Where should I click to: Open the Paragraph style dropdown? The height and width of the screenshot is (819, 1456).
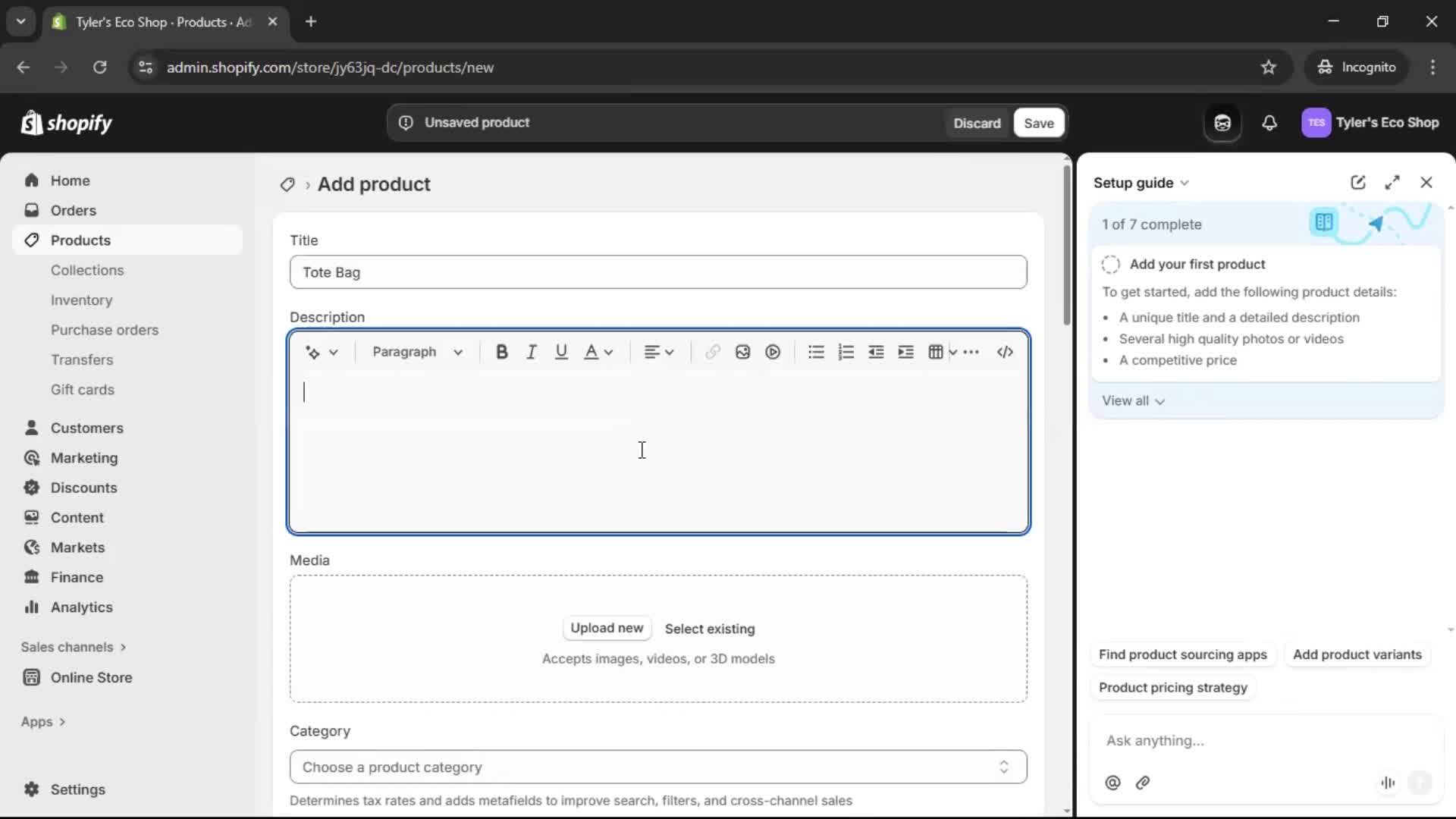point(417,352)
